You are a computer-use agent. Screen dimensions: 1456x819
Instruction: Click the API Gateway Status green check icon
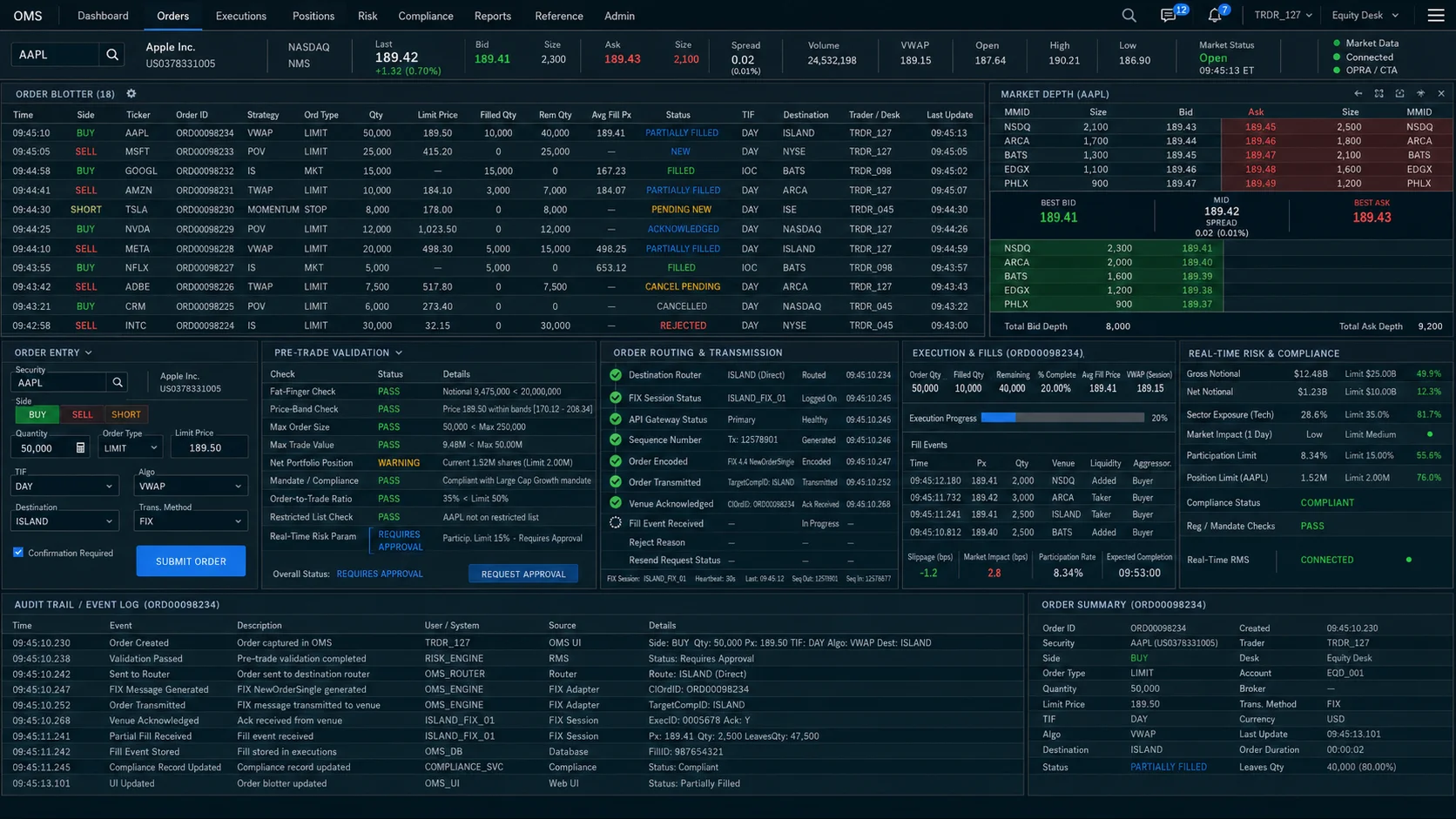pyautogui.click(x=616, y=420)
